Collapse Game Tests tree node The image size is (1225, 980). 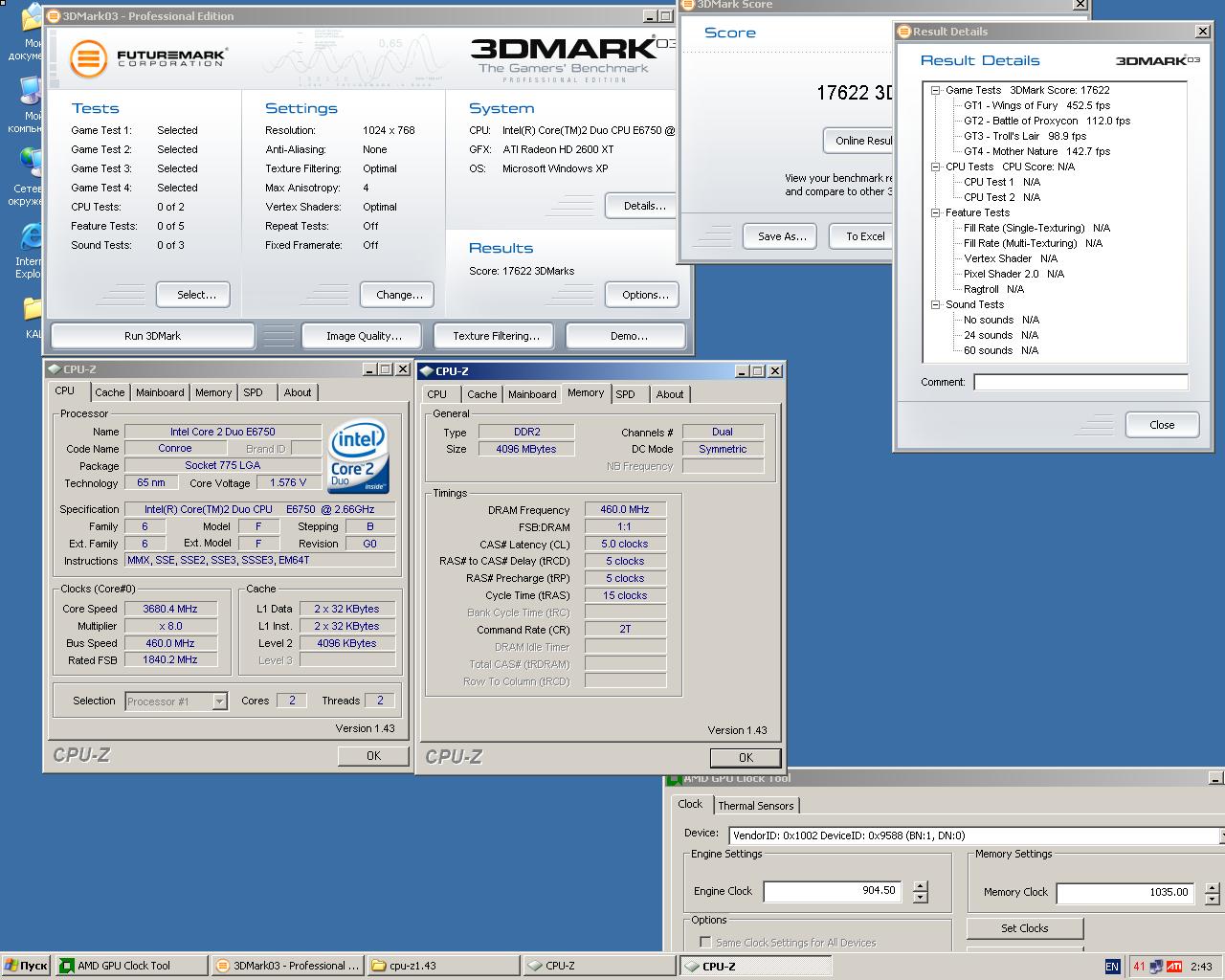pyautogui.click(x=936, y=90)
